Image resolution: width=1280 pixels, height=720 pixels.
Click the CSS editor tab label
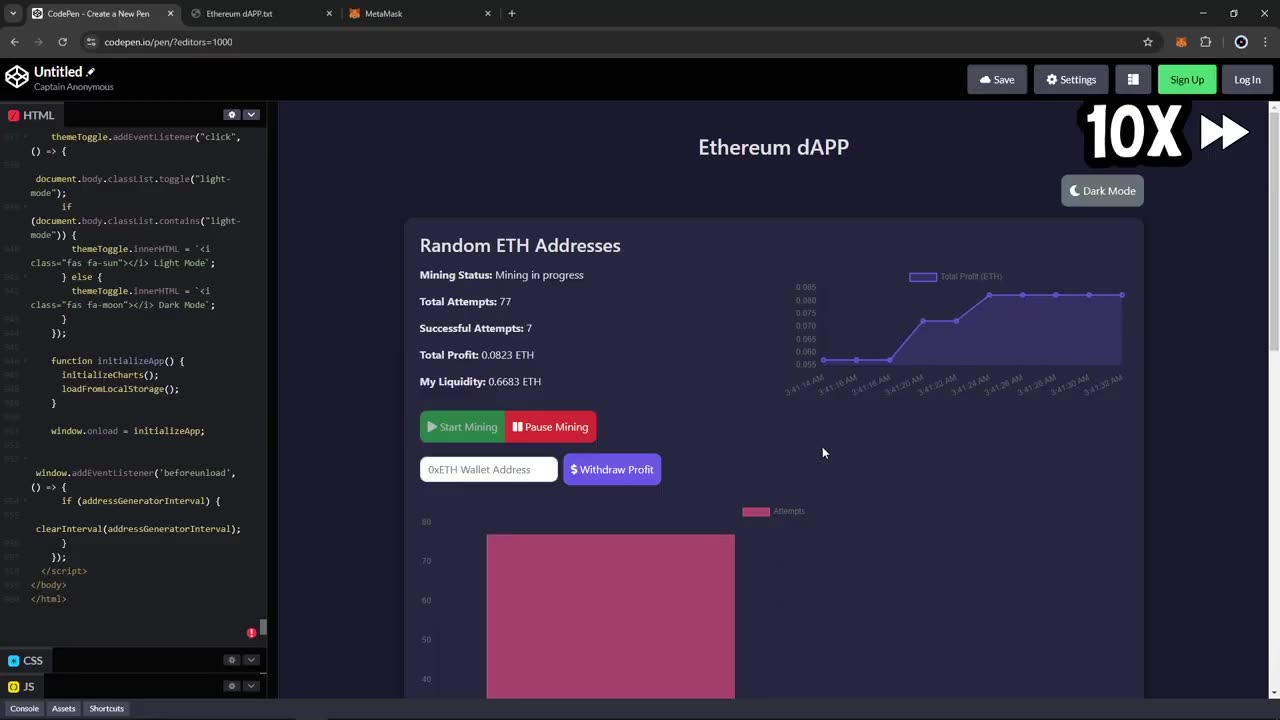26,660
